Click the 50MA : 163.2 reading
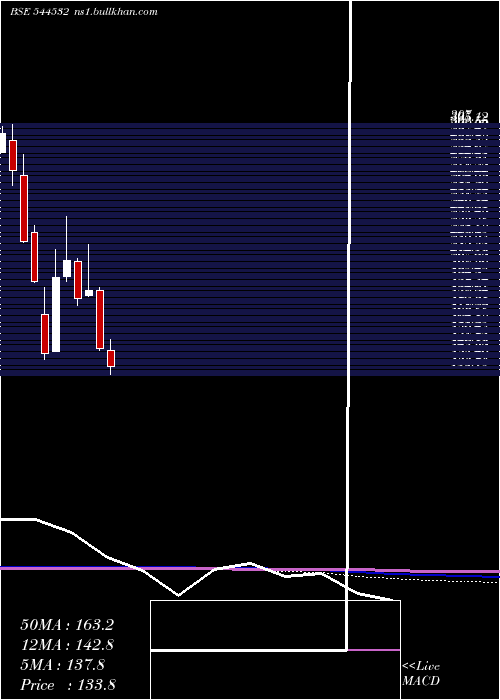 [67, 625]
